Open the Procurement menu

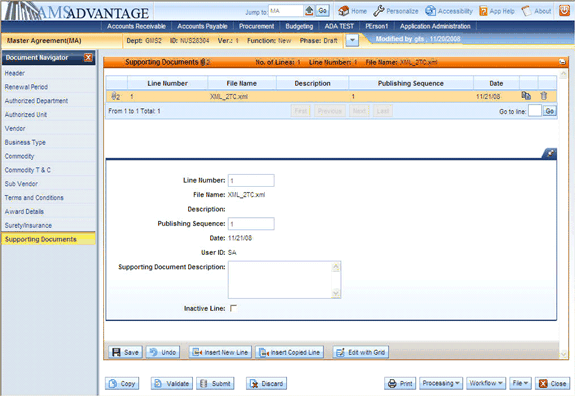[256, 26]
